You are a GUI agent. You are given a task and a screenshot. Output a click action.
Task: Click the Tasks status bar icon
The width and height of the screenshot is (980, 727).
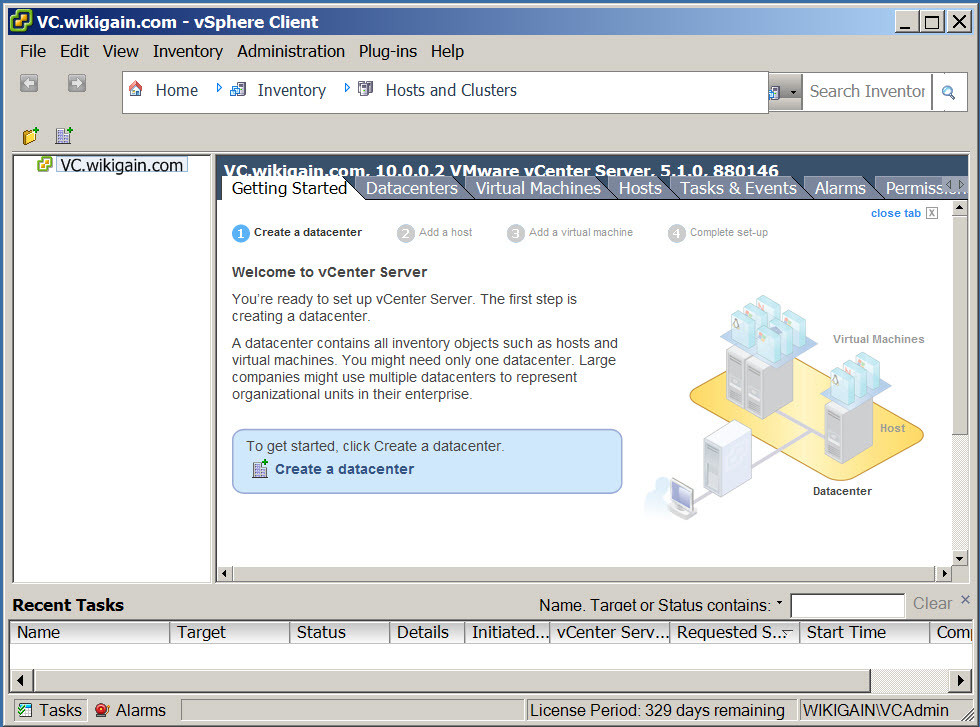pos(25,710)
